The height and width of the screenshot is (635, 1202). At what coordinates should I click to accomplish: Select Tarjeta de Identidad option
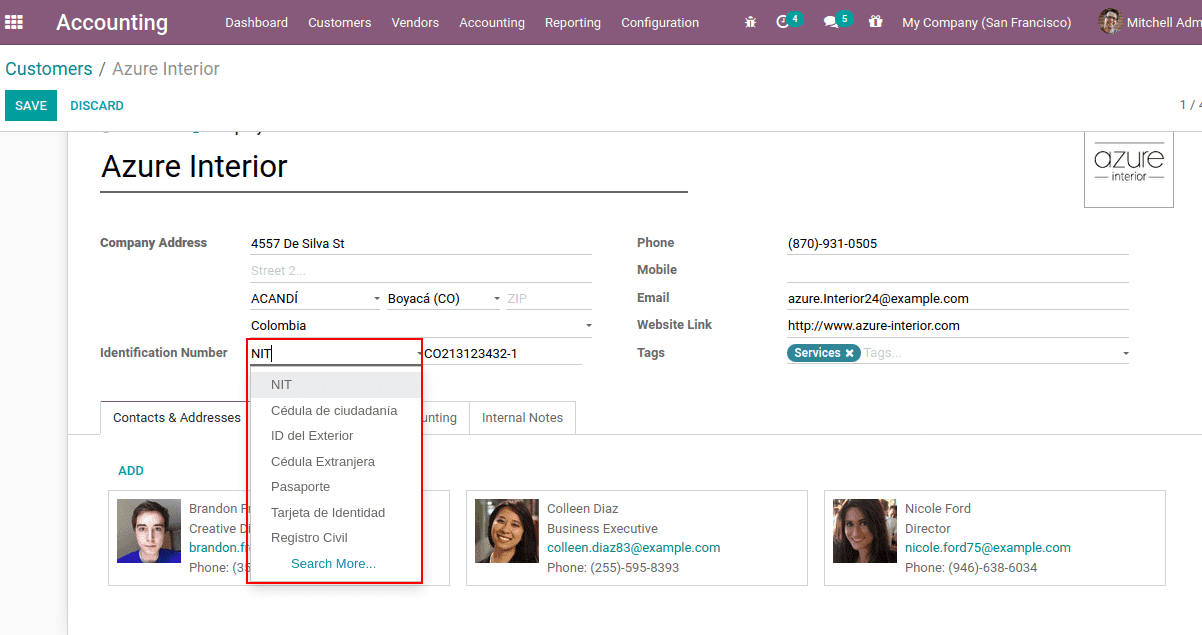coord(335,513)
